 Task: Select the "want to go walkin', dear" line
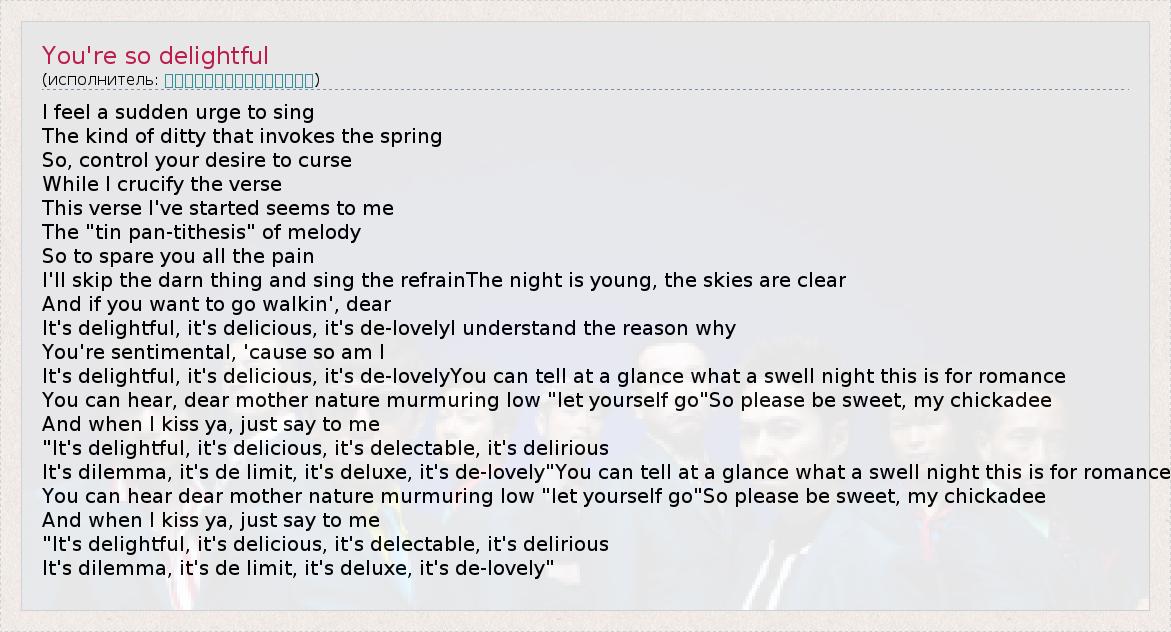point(216,304)
